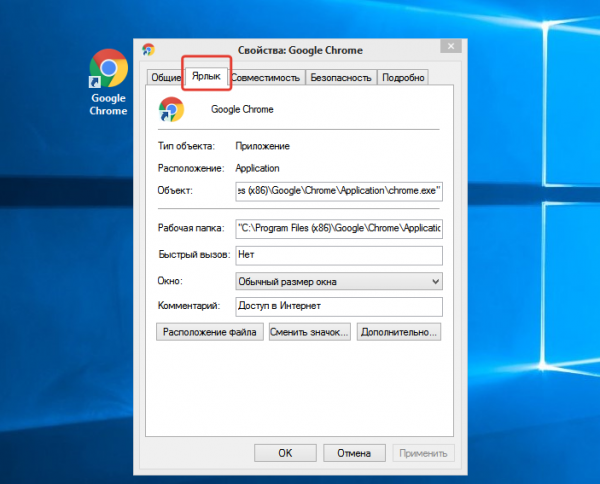
Task: Switch to the Общие tab
Action: click(x=166, y=78)
